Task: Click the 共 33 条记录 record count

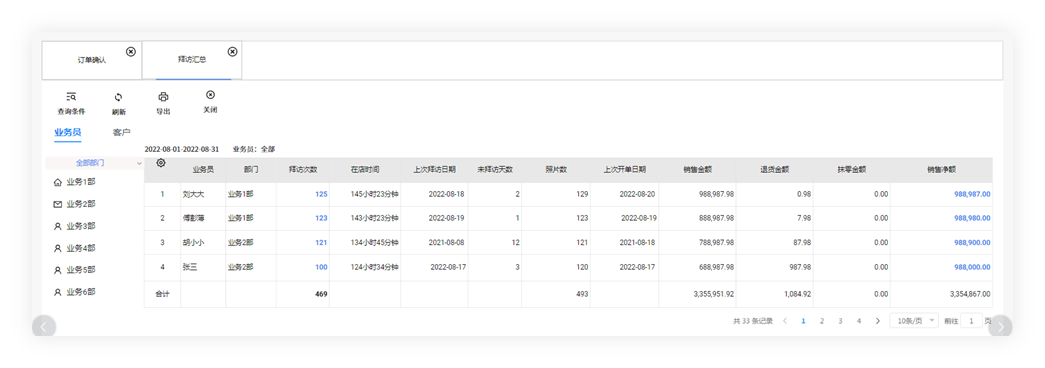Action: 752,321
